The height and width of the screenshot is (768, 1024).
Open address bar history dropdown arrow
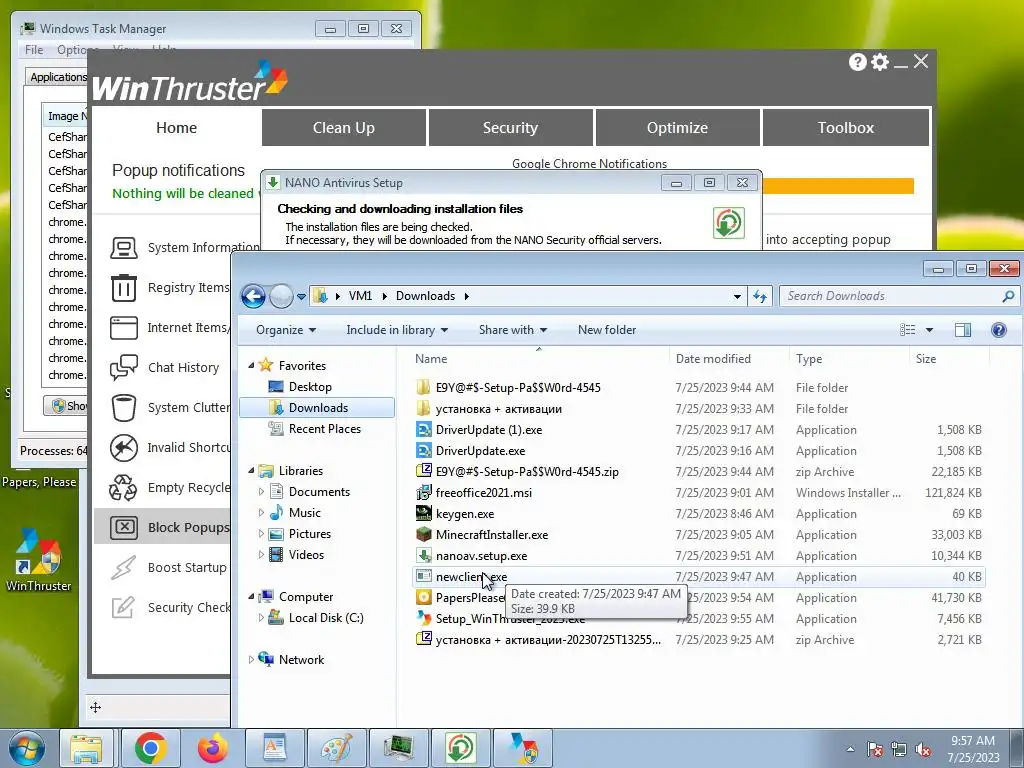tap(737, 296)
